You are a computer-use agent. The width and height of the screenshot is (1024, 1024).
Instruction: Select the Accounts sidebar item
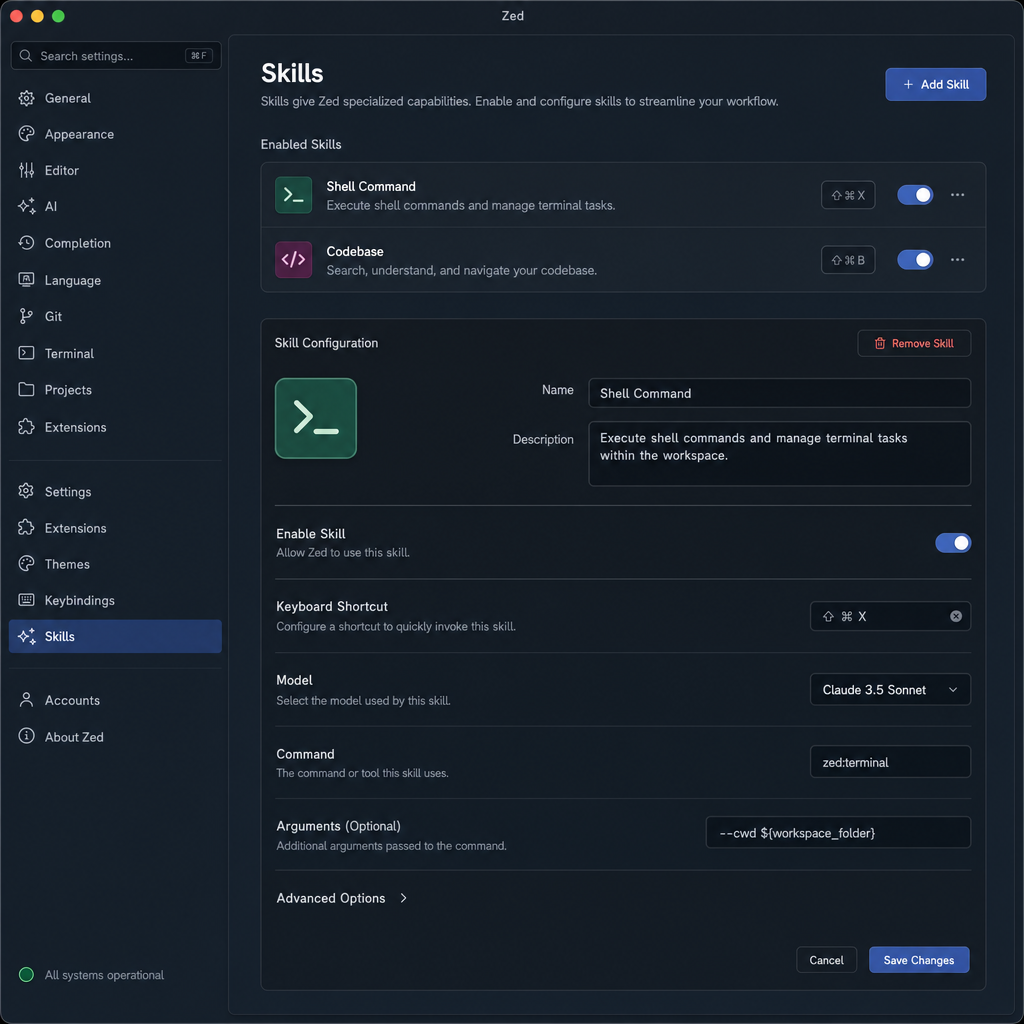click(x=115, y=700)
